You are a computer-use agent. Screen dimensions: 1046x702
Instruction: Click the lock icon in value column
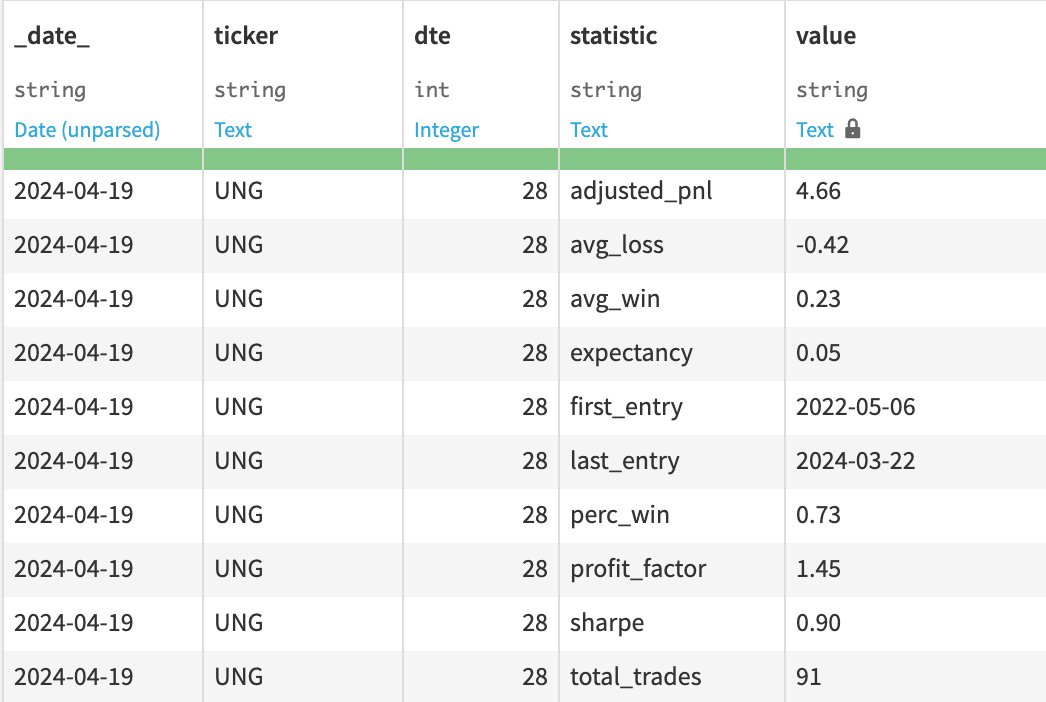coord(852,129)
